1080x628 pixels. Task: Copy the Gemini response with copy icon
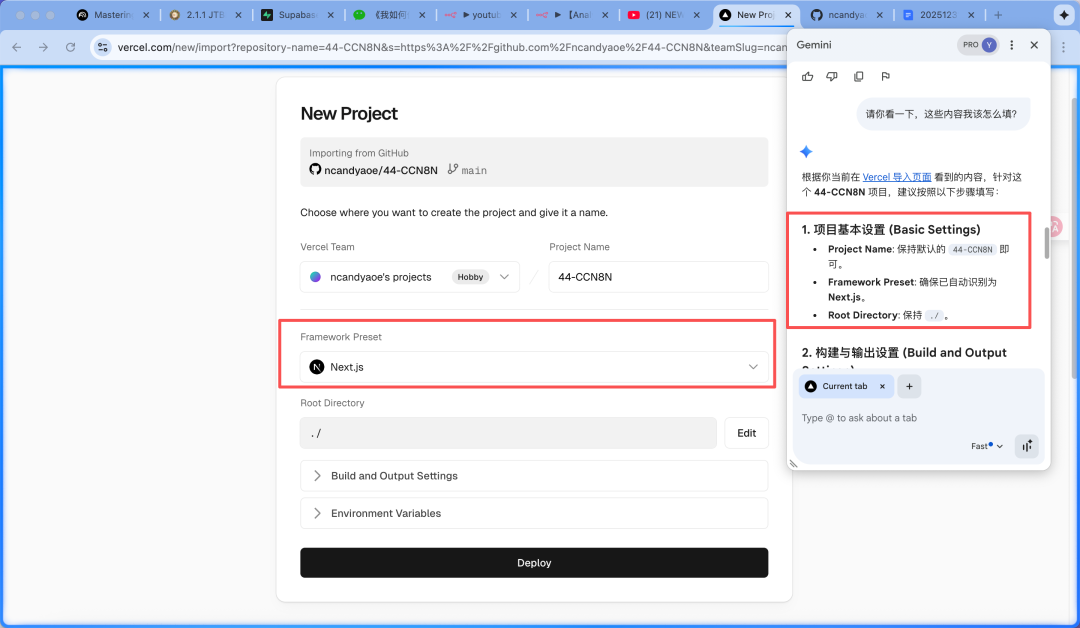point(858,76)
